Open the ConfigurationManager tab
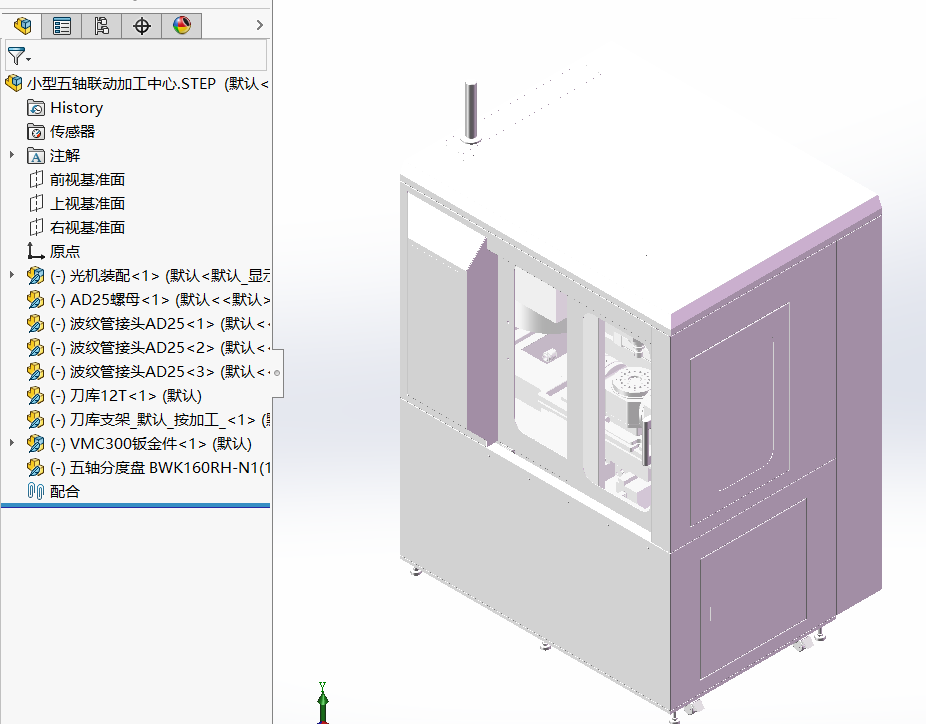 click(101, 25)
